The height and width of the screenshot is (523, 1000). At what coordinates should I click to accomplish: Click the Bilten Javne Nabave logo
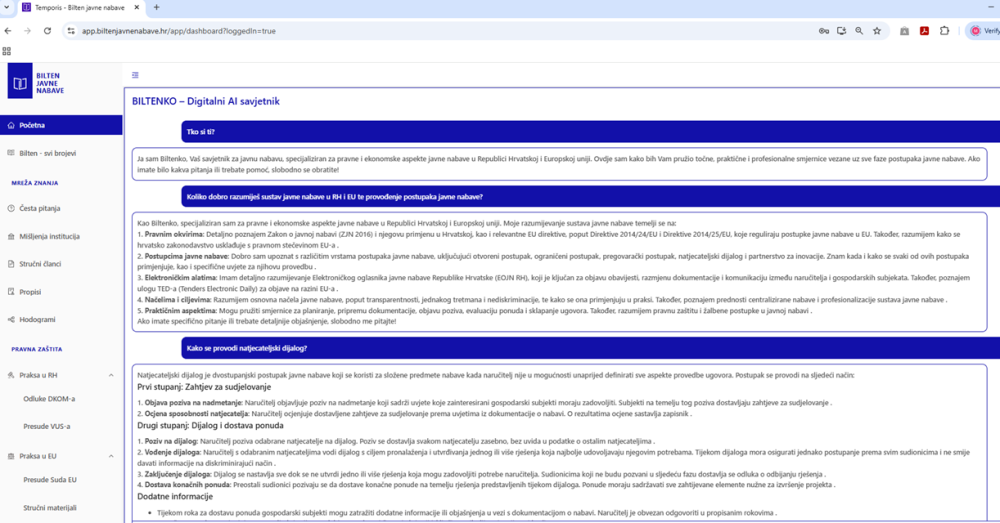coord(37,83)
